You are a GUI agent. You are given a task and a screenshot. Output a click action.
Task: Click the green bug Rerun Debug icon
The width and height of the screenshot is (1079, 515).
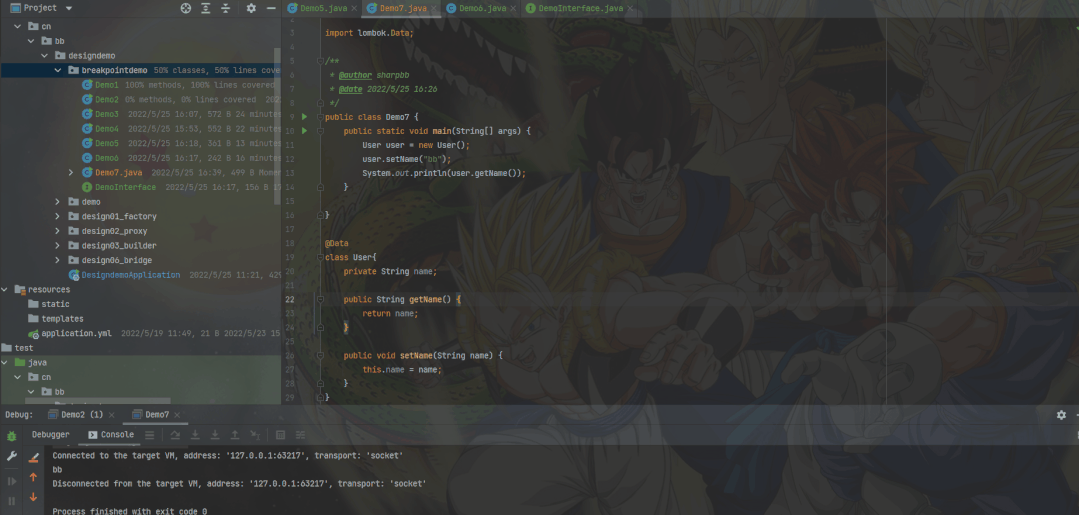[x=12, y=436]
